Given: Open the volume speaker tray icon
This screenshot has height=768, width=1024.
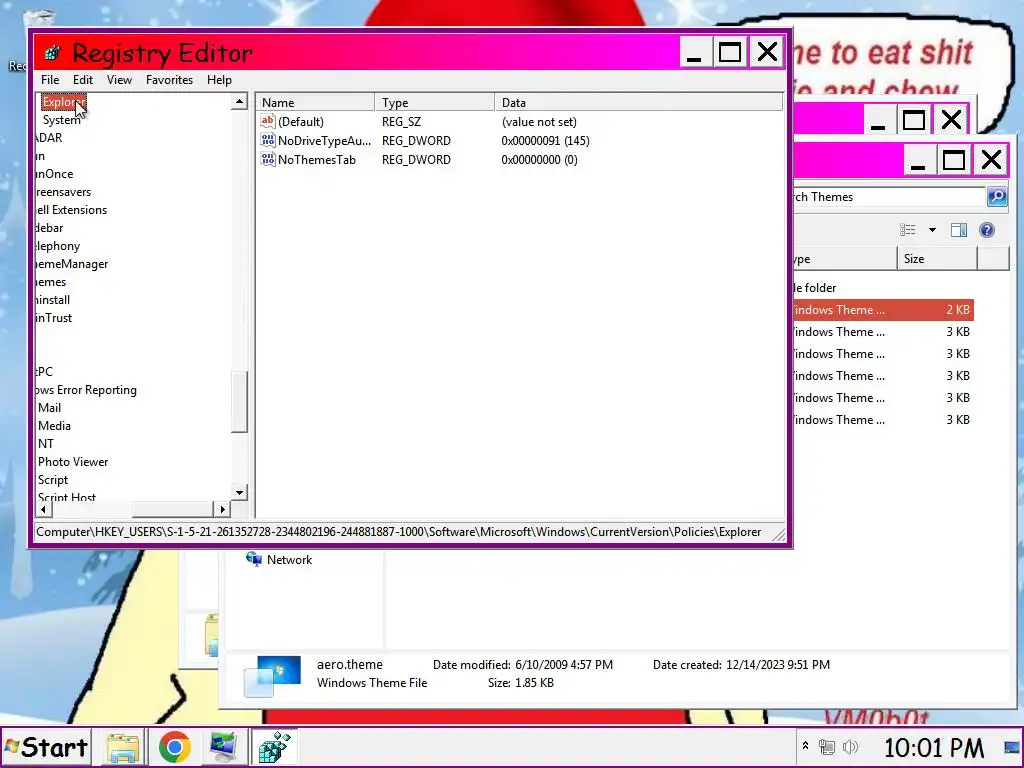Looking at the screenshot, I should tap(850, 746).
